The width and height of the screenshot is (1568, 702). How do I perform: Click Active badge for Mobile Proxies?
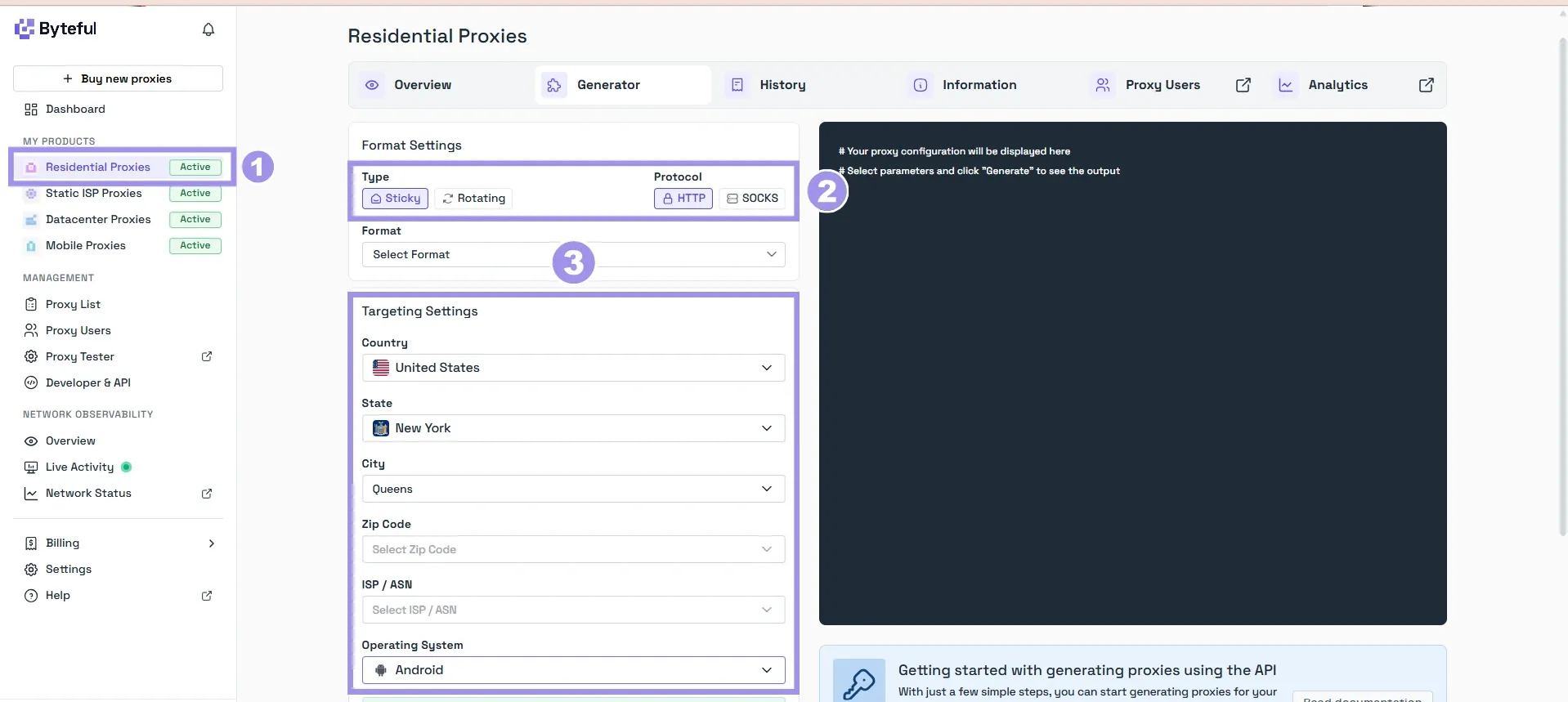click(x=195, y=245)
